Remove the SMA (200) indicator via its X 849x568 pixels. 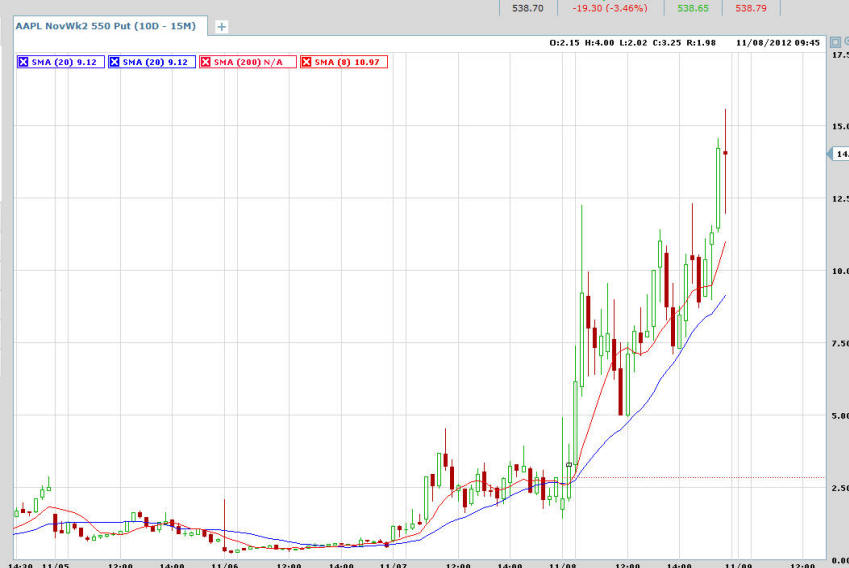[x=207, y=62]
